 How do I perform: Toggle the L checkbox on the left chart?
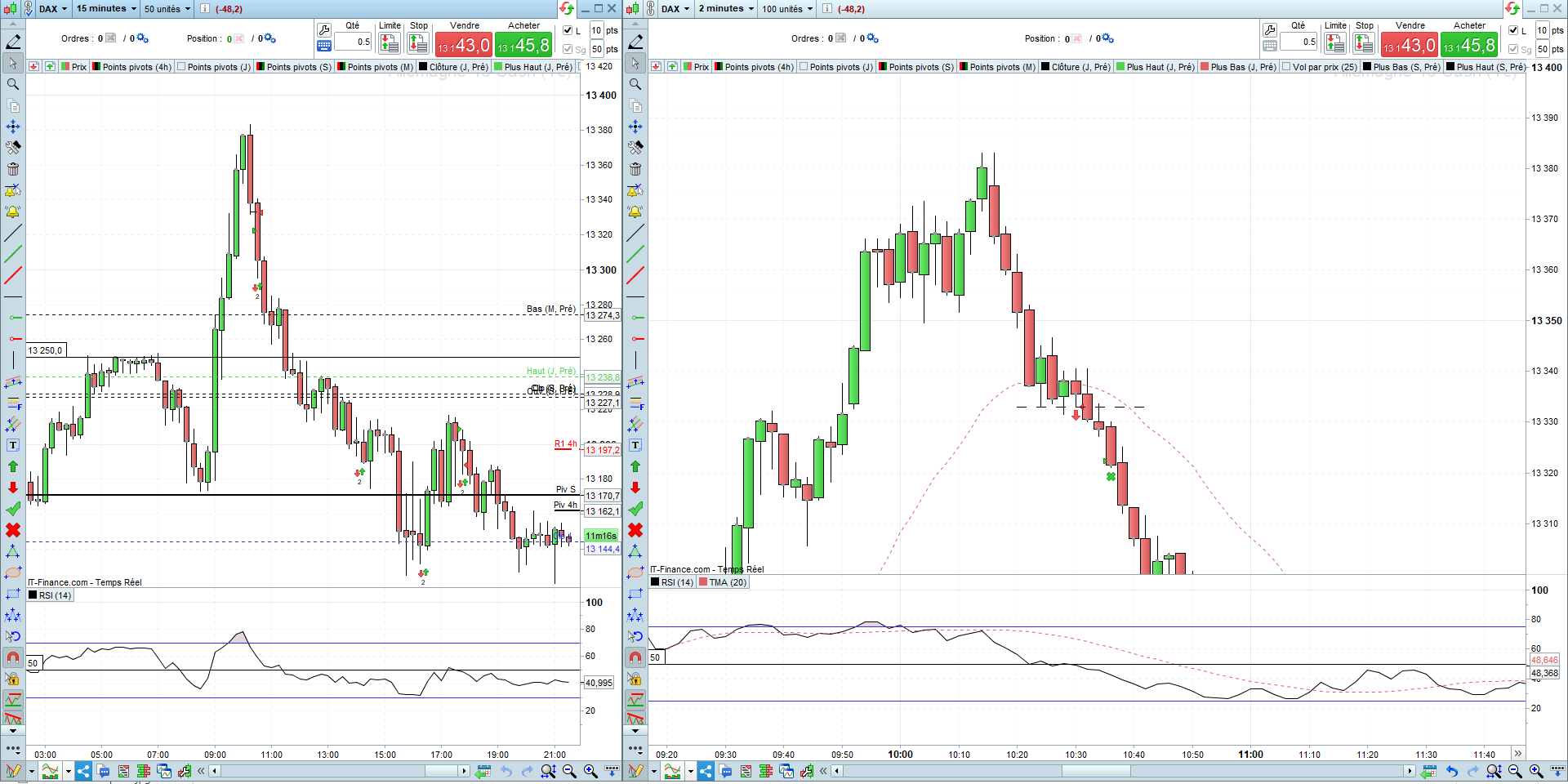point(568,30)
